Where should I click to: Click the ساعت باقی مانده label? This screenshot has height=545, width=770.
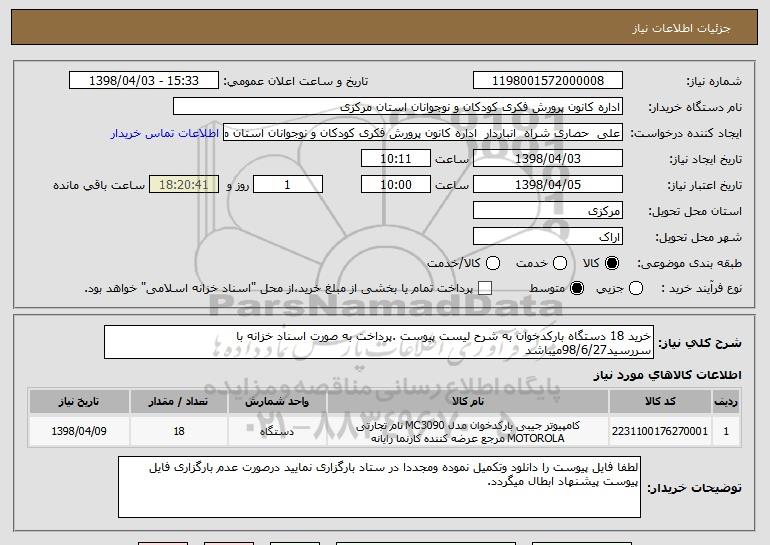coord(99,185)
